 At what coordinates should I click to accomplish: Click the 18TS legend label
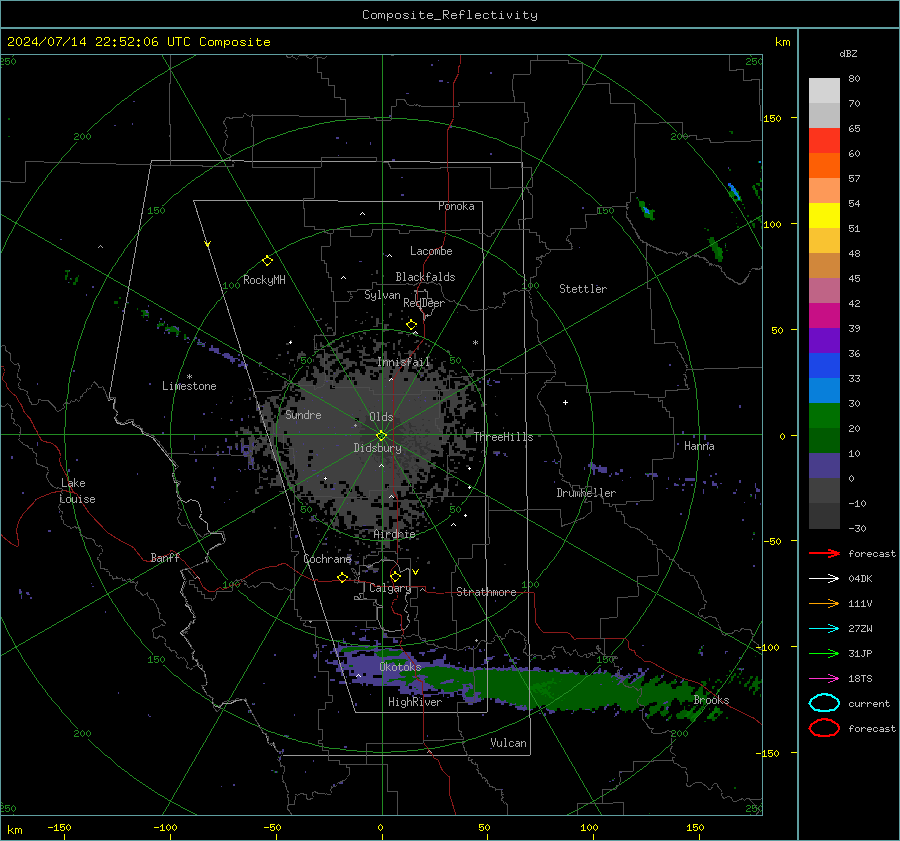pyautogui.click(x=860, y=679)
